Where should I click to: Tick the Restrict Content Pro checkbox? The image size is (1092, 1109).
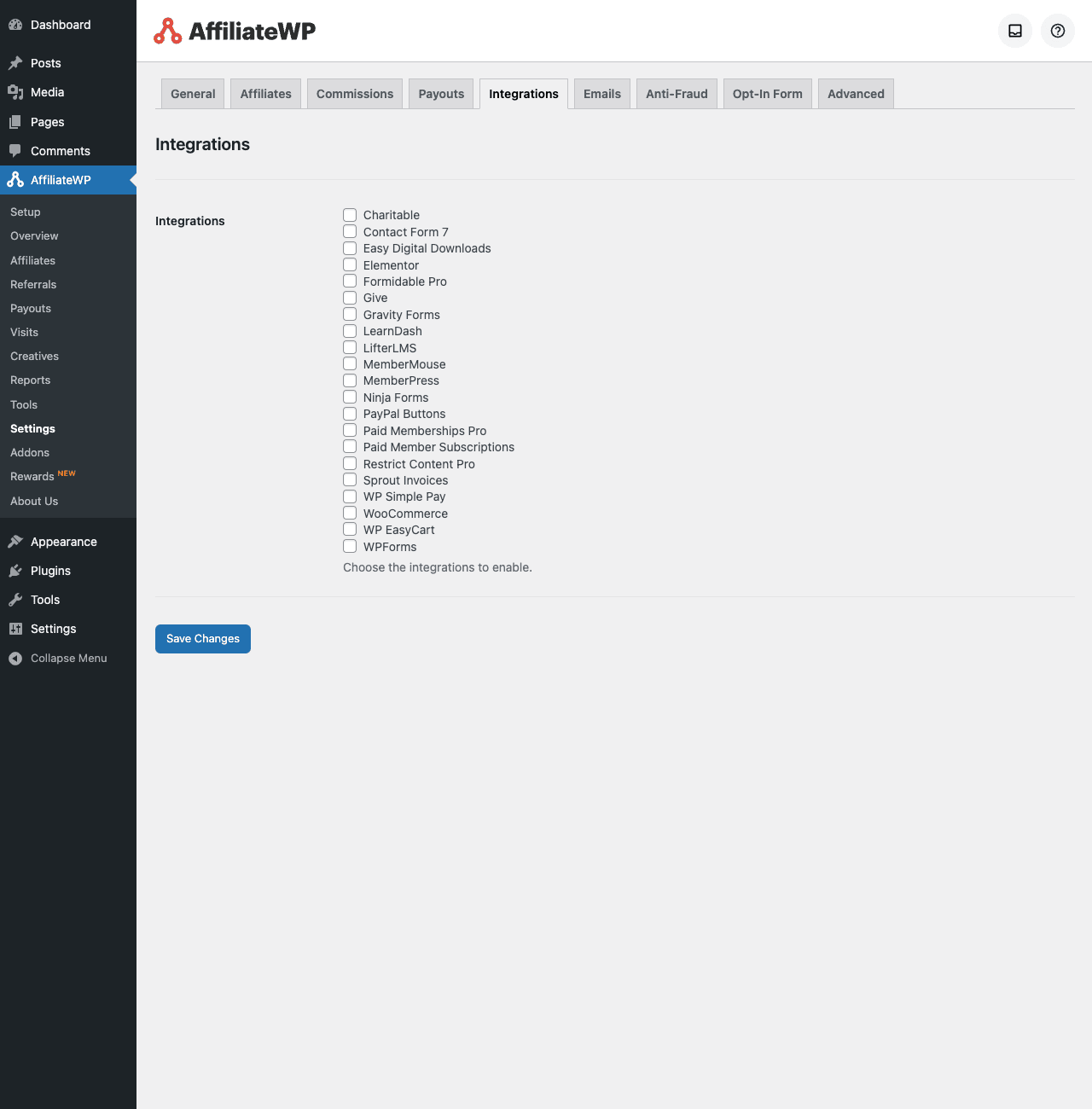click(x=350, y=463)
